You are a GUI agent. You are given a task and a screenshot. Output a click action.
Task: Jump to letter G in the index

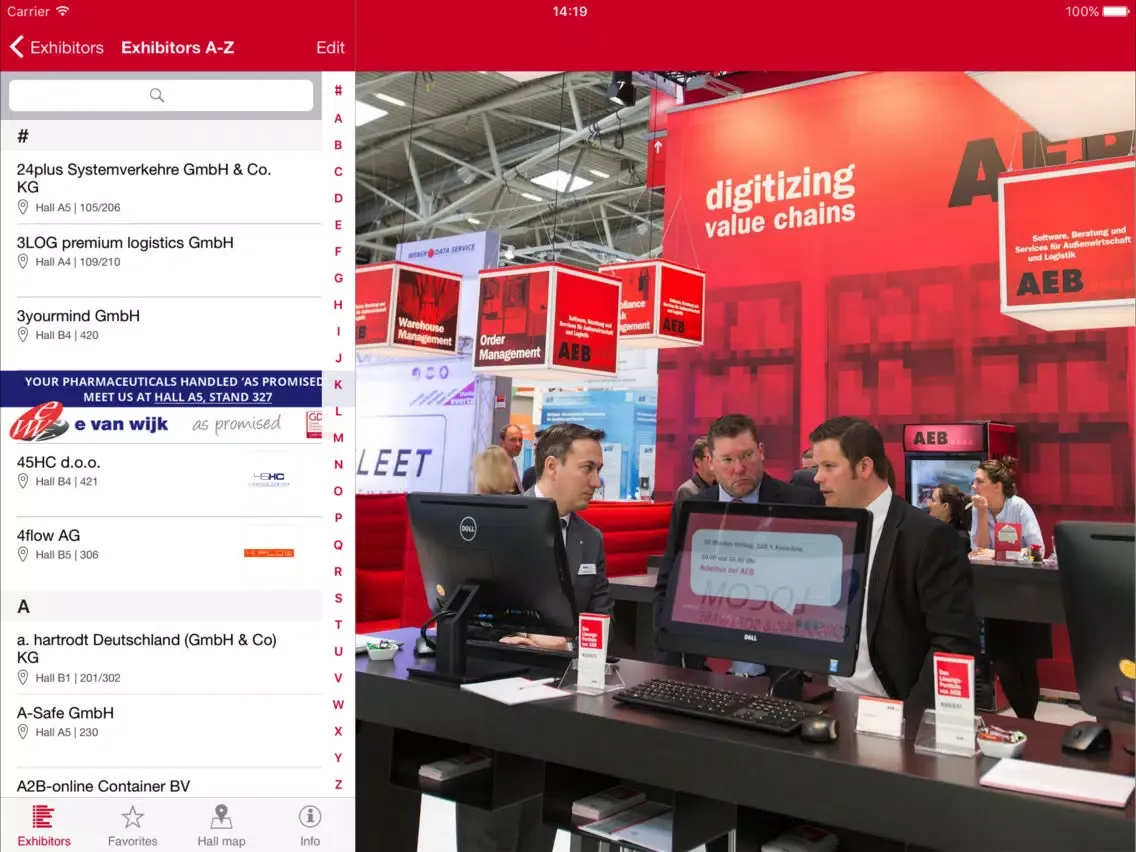point(338,278)
